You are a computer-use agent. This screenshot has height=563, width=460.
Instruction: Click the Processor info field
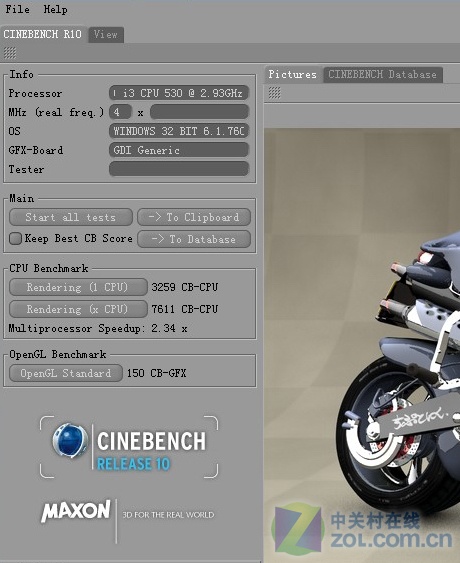[x=179, y=93]
